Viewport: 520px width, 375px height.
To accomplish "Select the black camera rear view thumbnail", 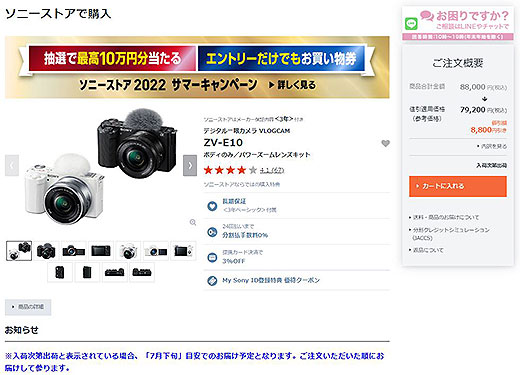I will click(101, 251).
